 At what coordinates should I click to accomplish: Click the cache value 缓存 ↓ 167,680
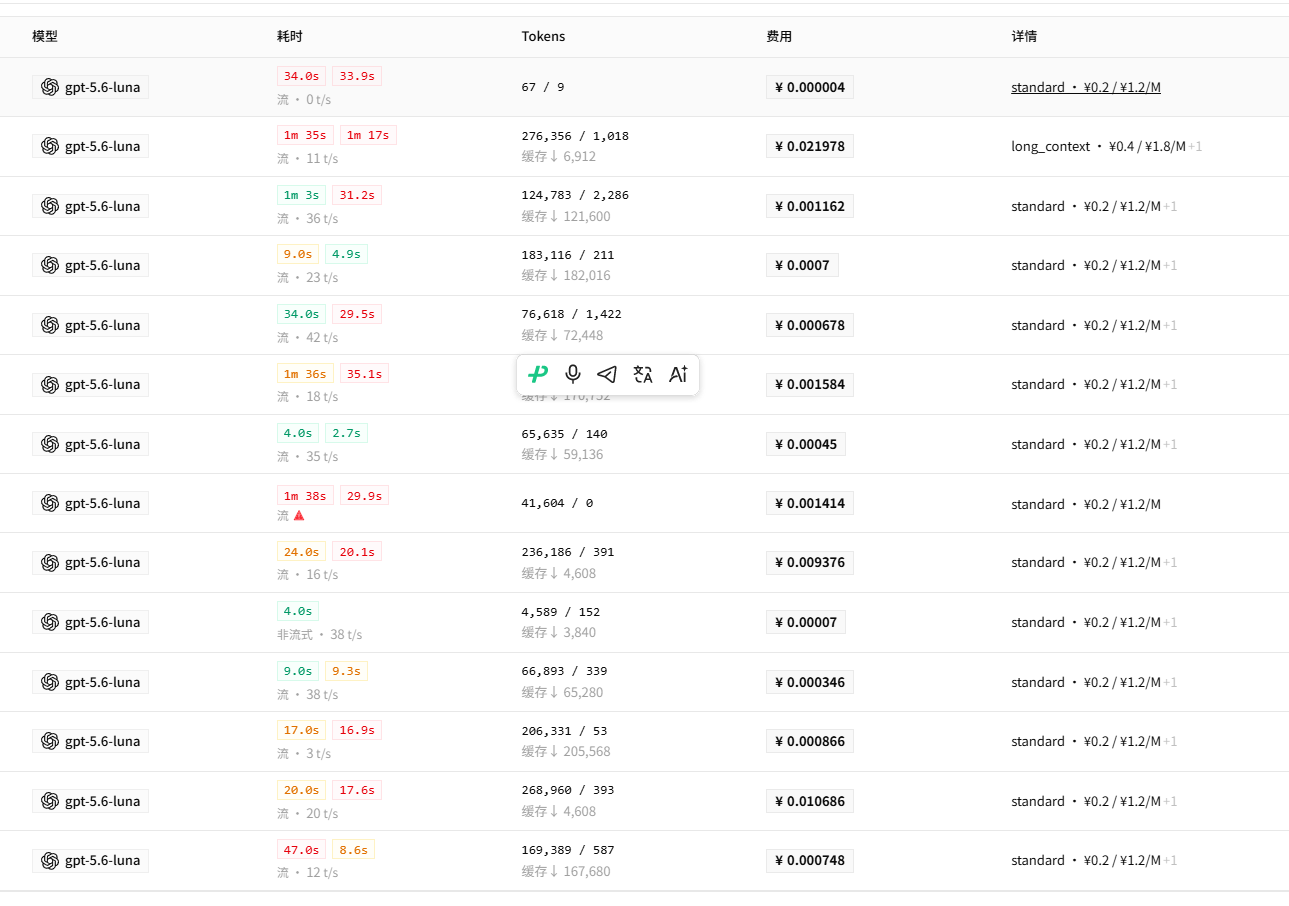pyautogui.click(x=566, y=871)
